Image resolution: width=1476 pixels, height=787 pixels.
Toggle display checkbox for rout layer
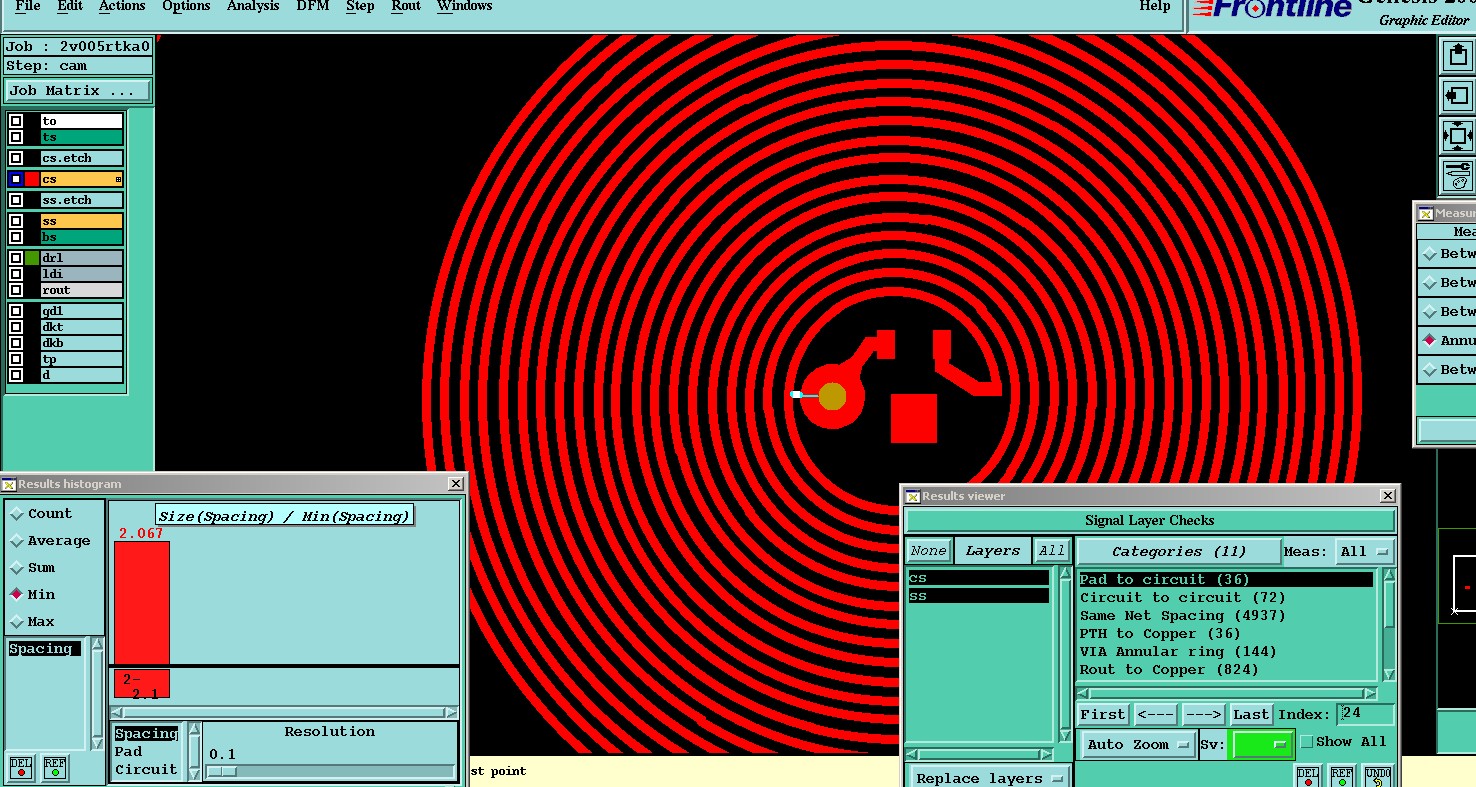(16, 290)
